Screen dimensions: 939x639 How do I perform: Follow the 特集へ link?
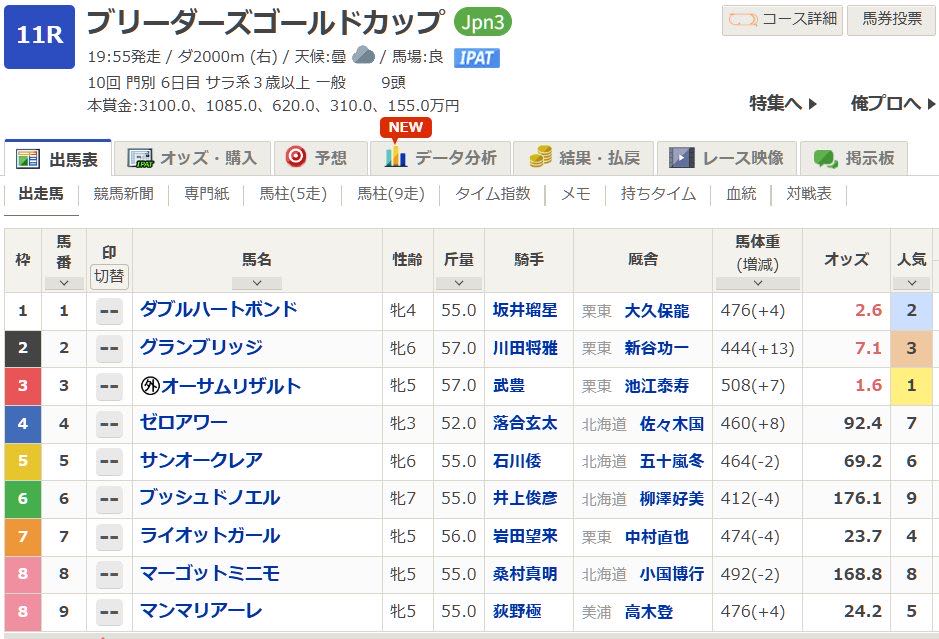coord(783,104)
